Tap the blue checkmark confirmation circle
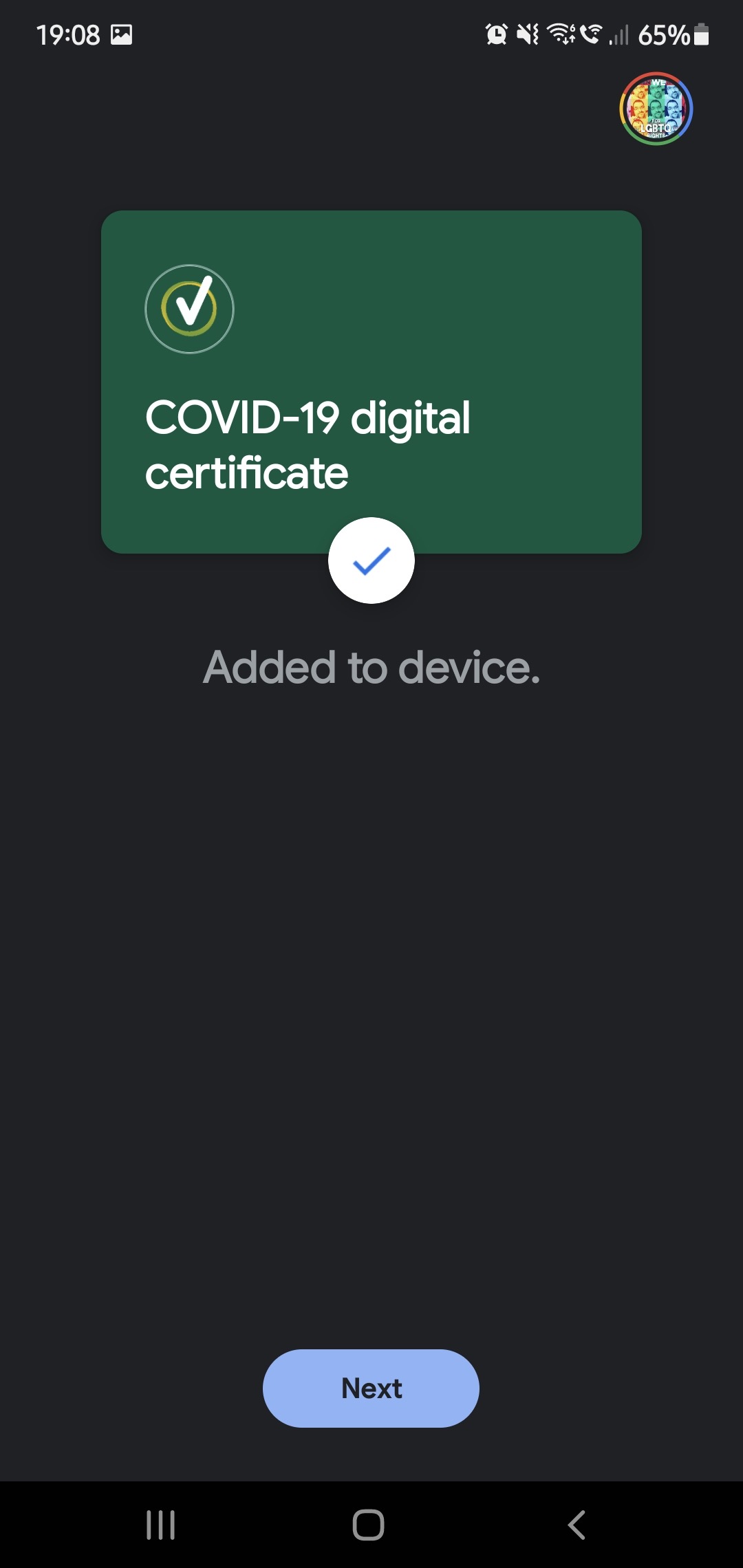The image size is (743, 1568). click(371, 560)
